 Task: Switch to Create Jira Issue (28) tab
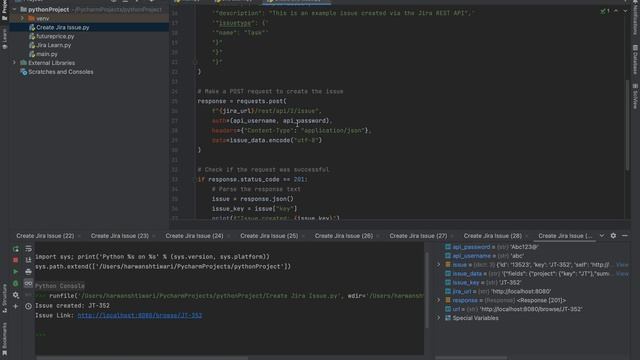(x=493, y=236)
